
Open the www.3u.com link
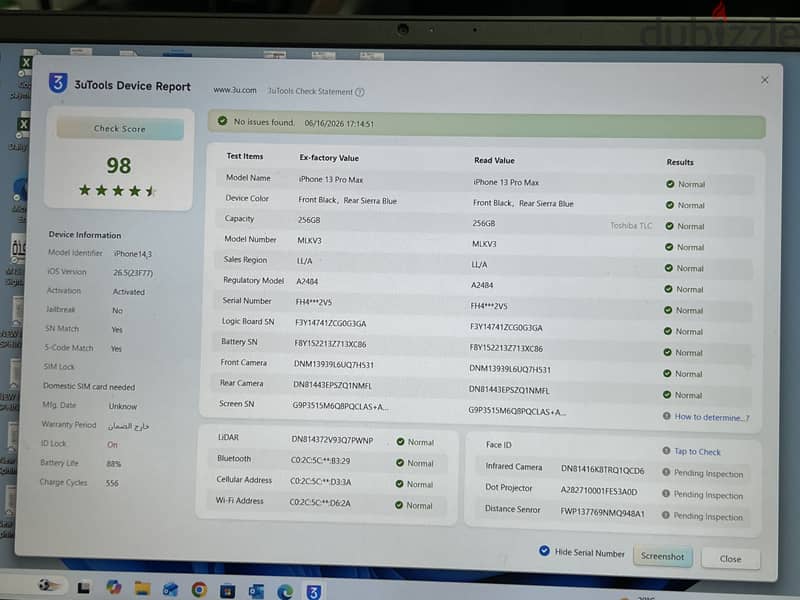point(235,90)
